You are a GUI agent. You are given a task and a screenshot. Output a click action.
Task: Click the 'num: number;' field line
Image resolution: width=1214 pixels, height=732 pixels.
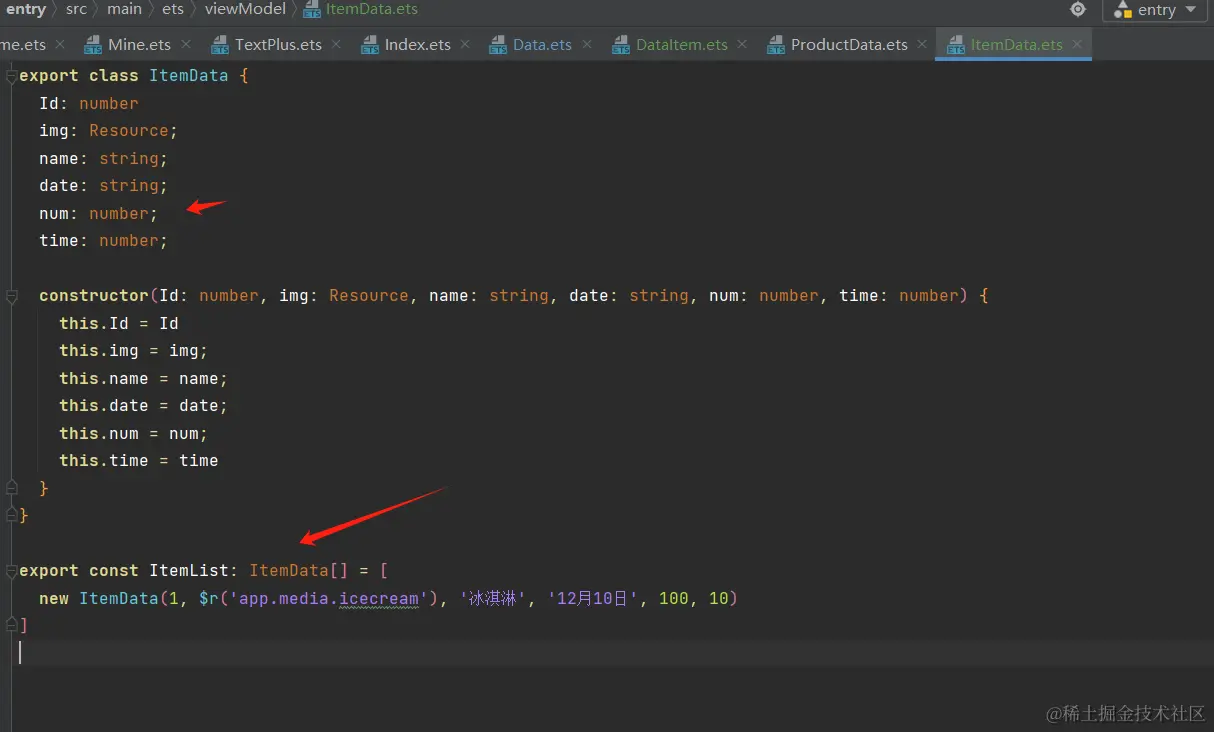pyautogui.click(x=99, y=214)
